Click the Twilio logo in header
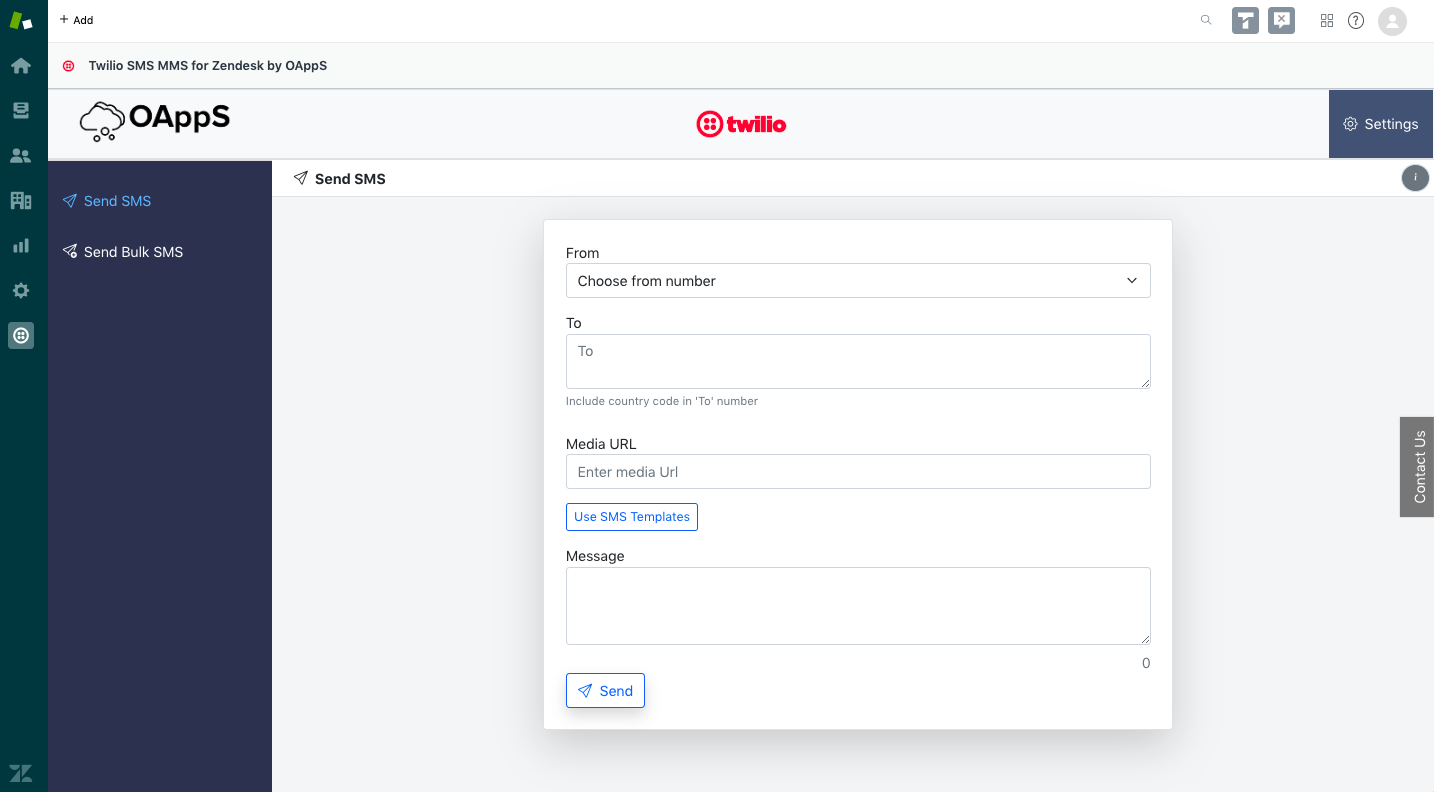Image resolution: width=1434 pixels, height=792 pixels. click(741, 124)
